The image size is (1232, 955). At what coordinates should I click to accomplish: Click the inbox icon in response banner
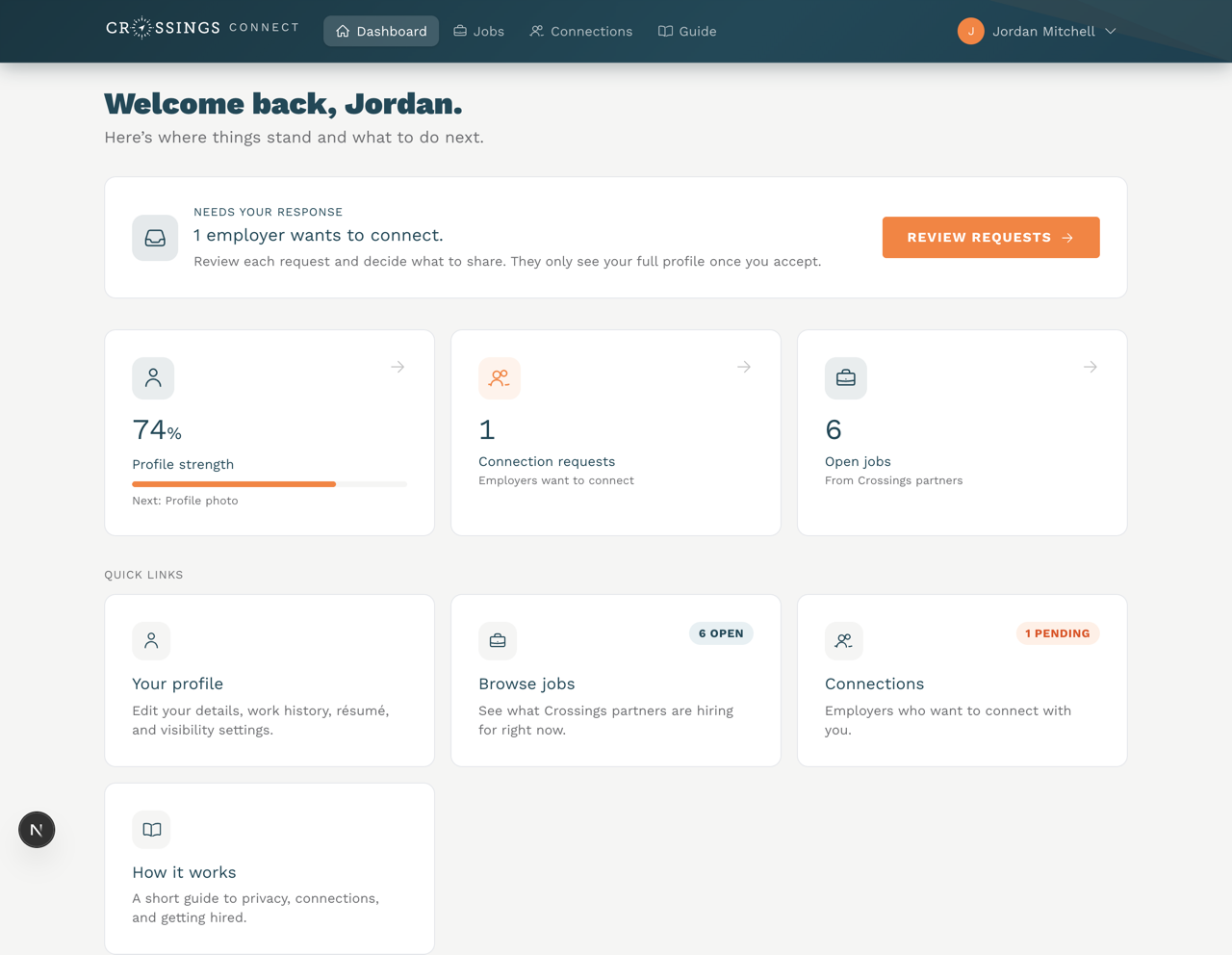(x=155, y=238)
